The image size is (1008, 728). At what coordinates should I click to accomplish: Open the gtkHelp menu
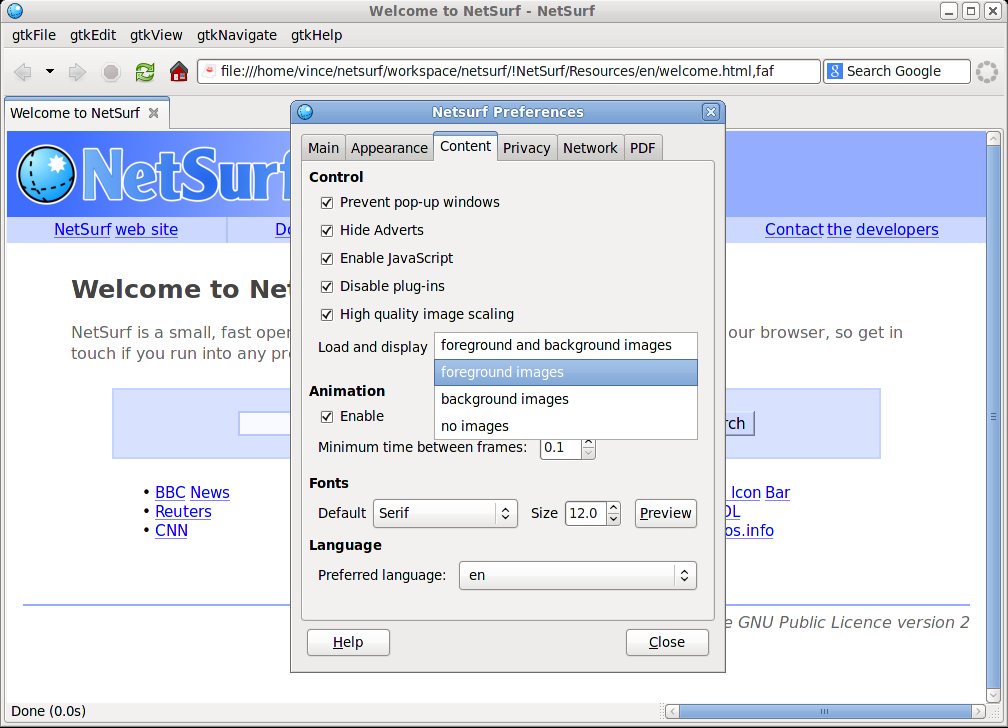[x=316, y=35]
